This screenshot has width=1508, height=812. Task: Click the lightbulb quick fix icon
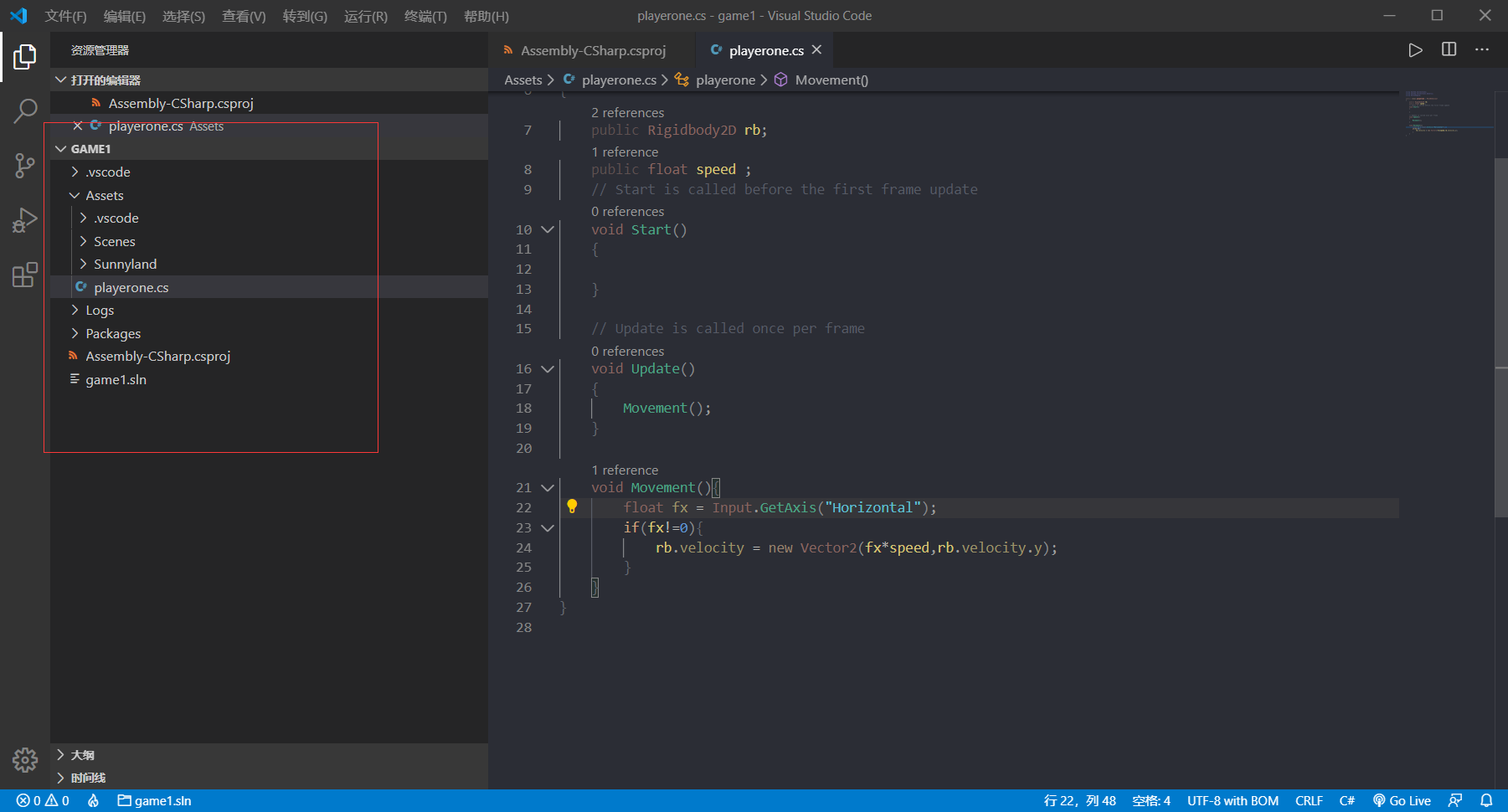(572, 506)
